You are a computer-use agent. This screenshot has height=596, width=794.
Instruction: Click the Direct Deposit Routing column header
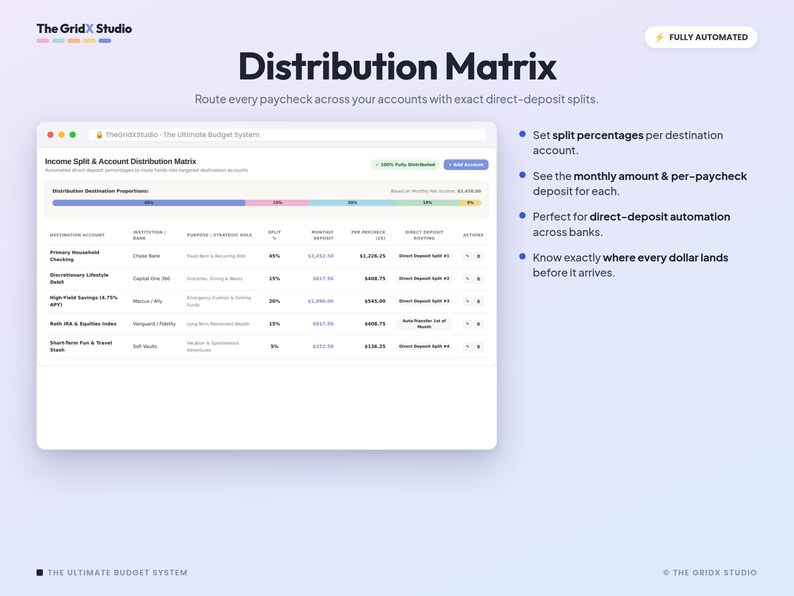point(424,235)
